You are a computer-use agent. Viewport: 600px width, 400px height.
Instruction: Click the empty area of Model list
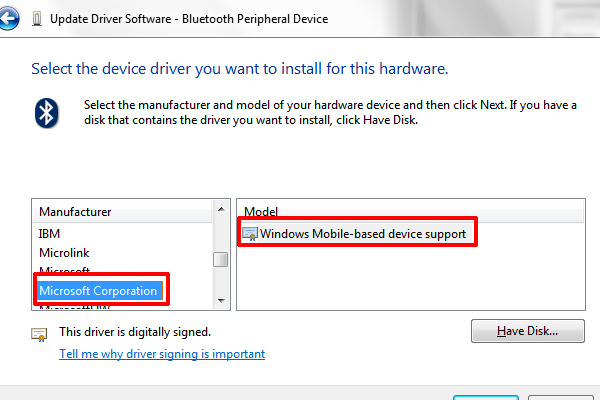click(x=411, y=278)
